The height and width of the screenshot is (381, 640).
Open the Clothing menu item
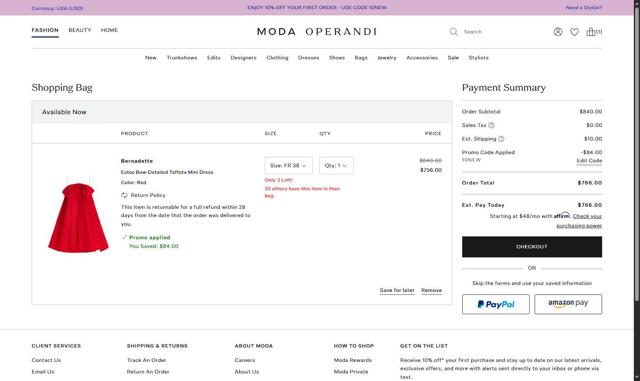(x=277, y=58)
